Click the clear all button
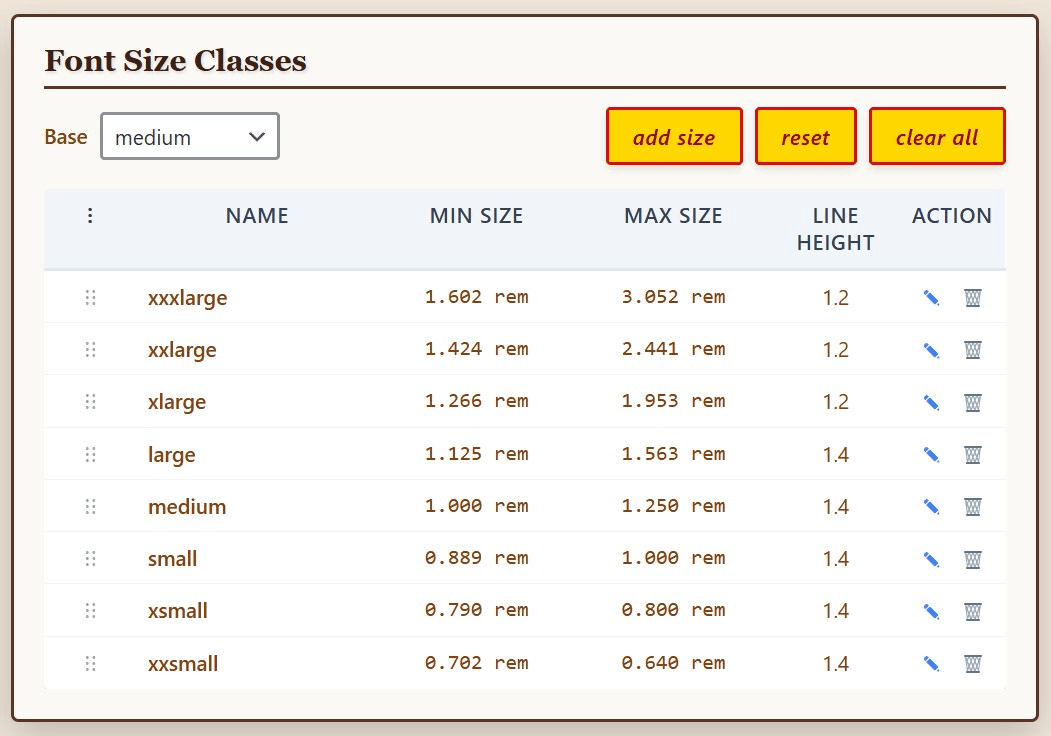Image resolution: width=1051 pixels, height=736 pixels. click(x=937, y=136)
